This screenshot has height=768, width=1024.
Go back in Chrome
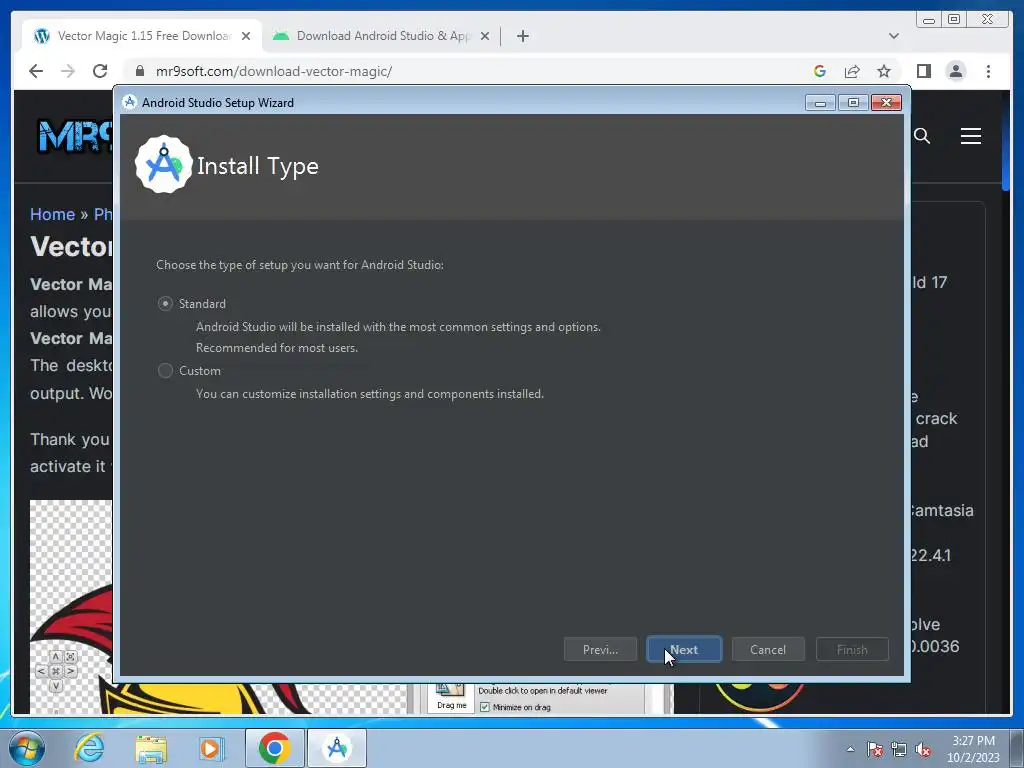(x=36, y=71)
